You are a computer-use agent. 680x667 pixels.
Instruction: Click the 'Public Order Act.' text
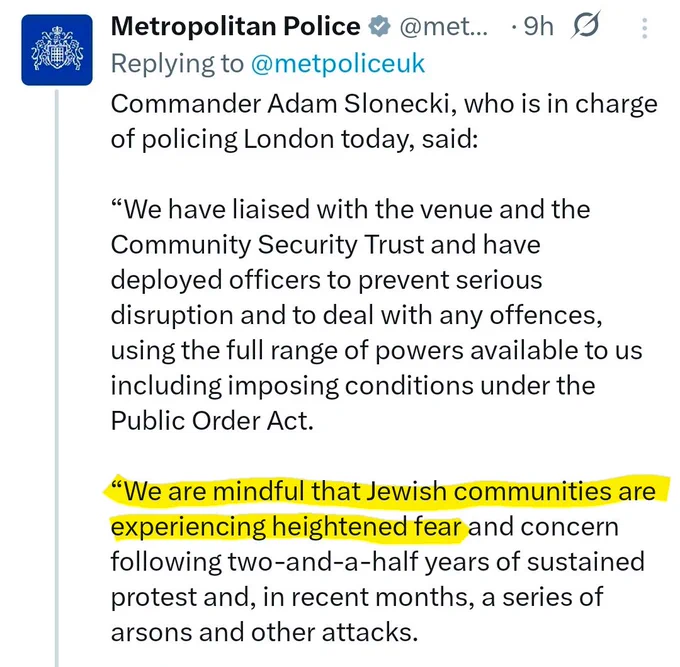pos(212,421)
